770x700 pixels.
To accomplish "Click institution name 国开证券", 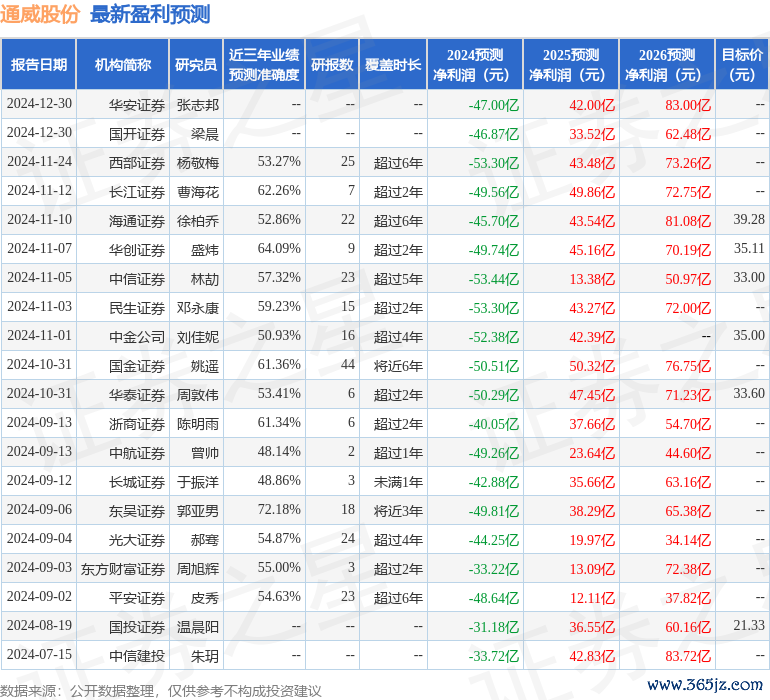I will (137, 134).
